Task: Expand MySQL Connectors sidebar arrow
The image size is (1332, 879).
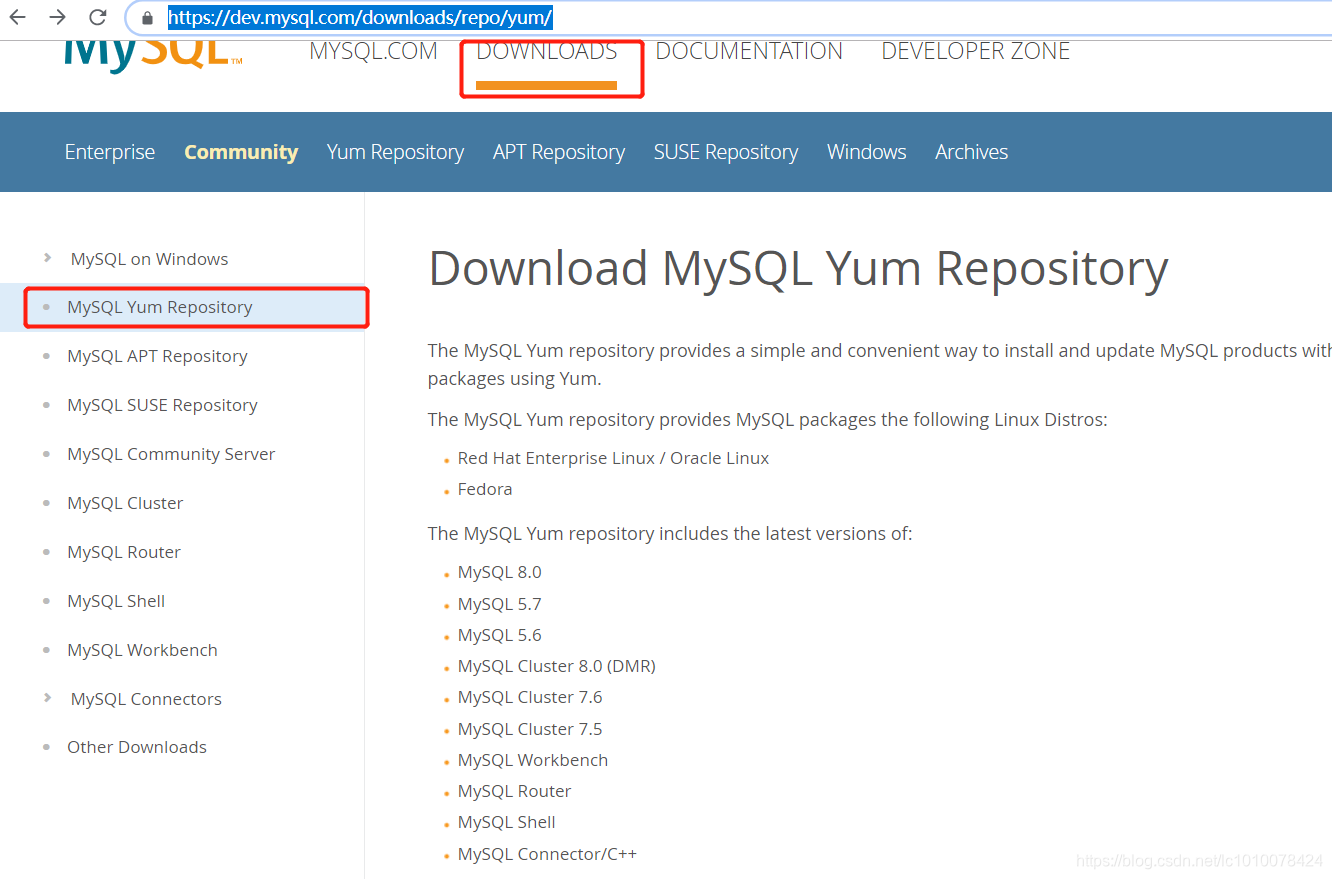Action: click(47, 698)
